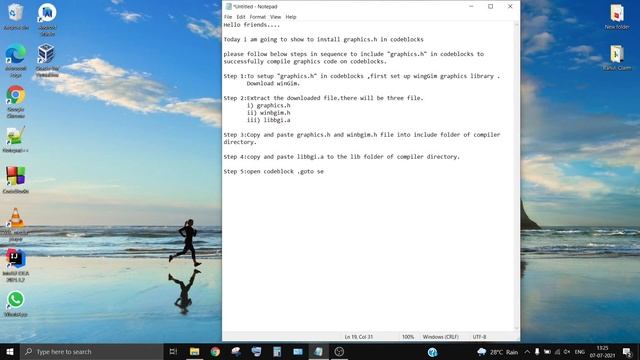Screen dimensions: 640x360
Task: Click the Notepad title bar icon
Action: 229,7
